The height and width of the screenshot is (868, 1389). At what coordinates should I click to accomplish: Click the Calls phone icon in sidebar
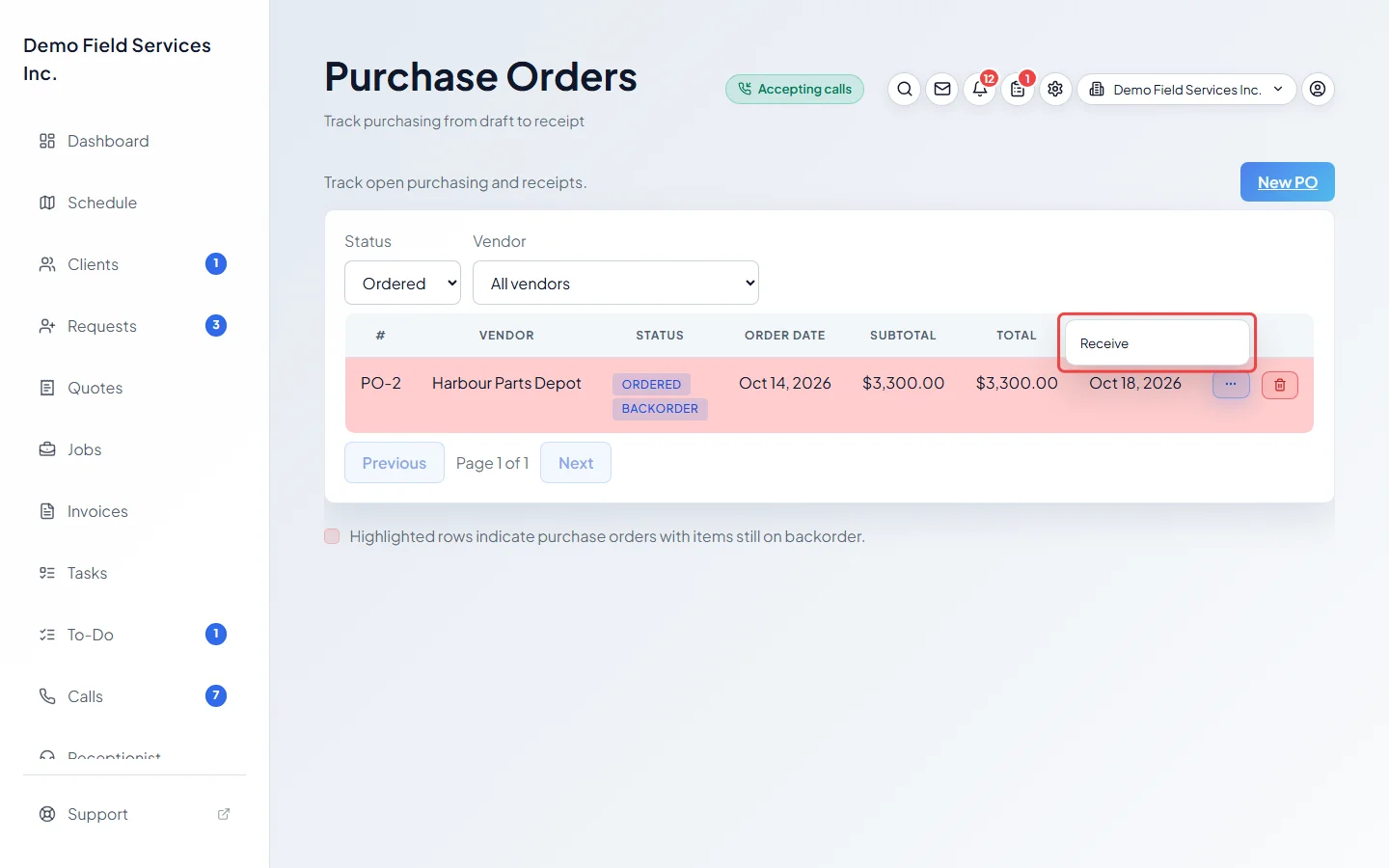coord(47,696)
